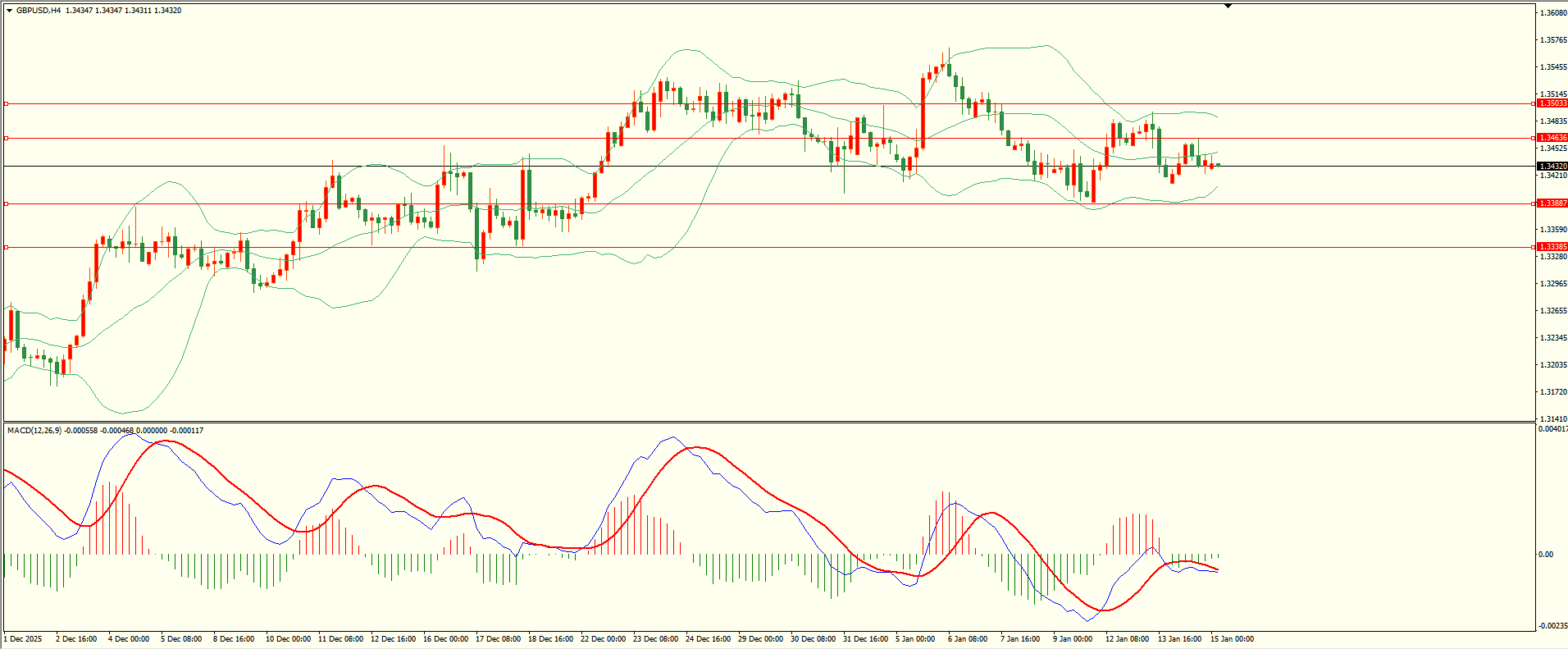Click the 1.36080 price scale value
1568x649 pixels.
1553,13
